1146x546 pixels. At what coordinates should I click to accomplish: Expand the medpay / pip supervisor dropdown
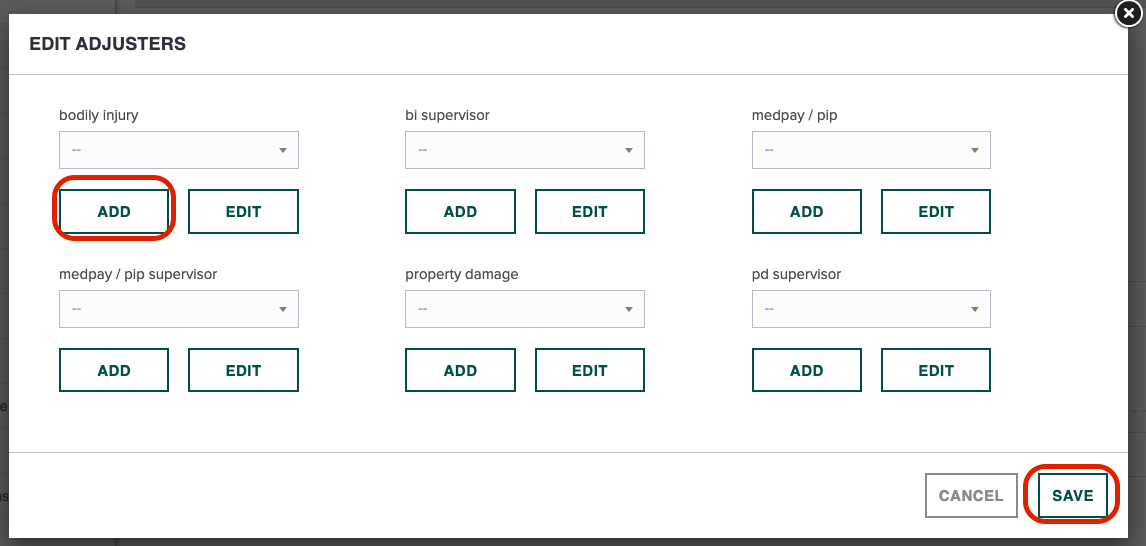179,308
